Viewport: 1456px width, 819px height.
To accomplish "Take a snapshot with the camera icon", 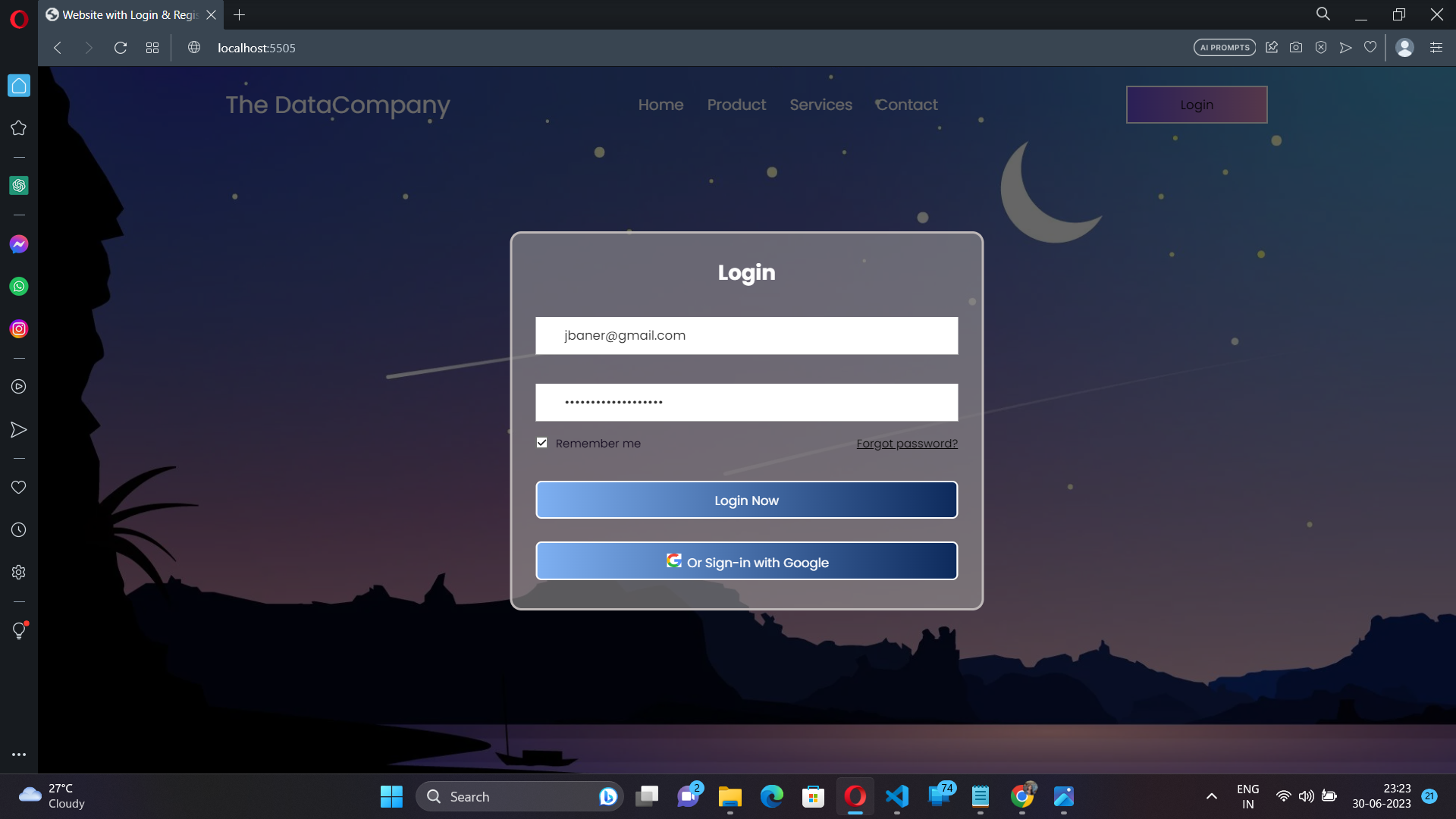I will pos(1296,47).
